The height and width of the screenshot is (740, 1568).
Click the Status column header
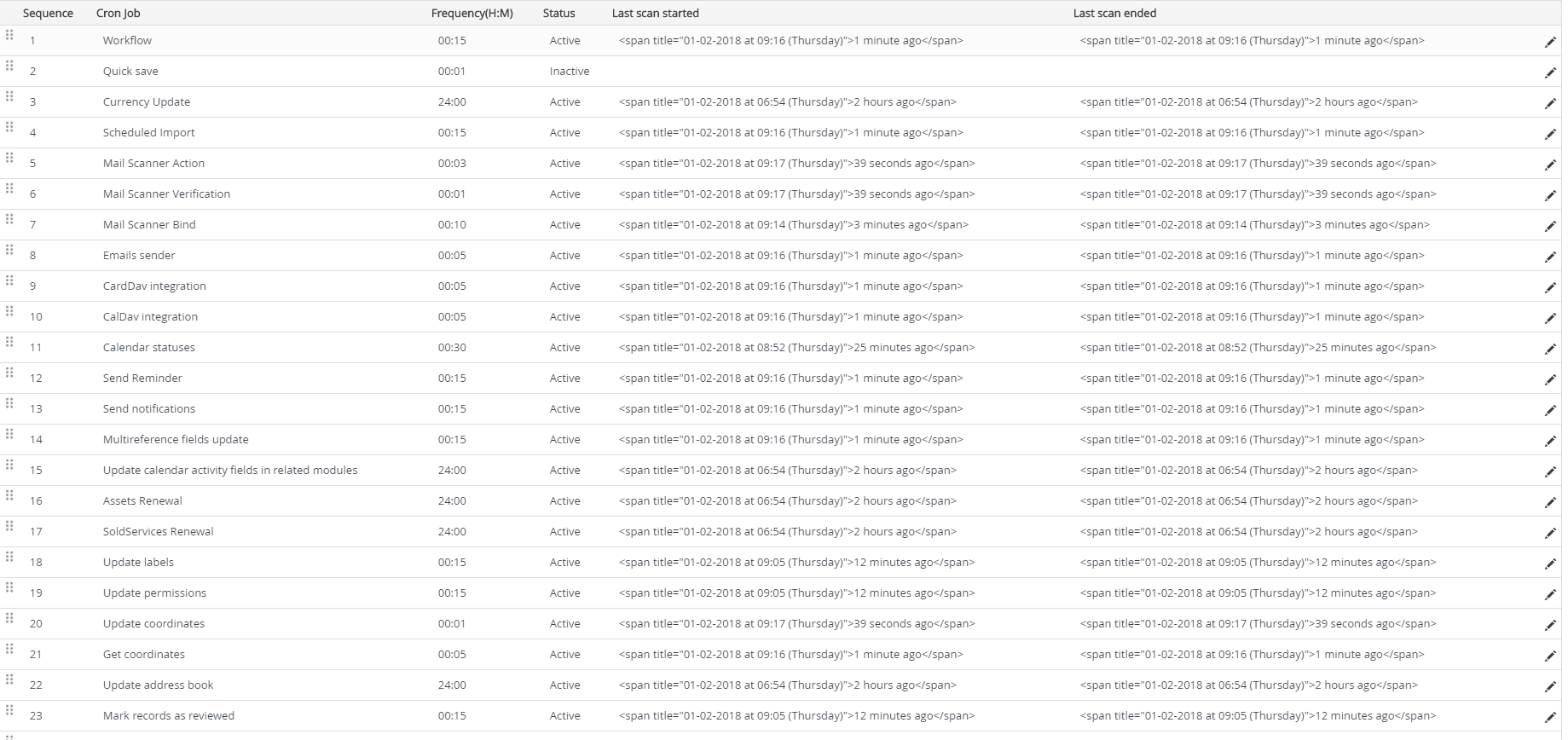559,14
